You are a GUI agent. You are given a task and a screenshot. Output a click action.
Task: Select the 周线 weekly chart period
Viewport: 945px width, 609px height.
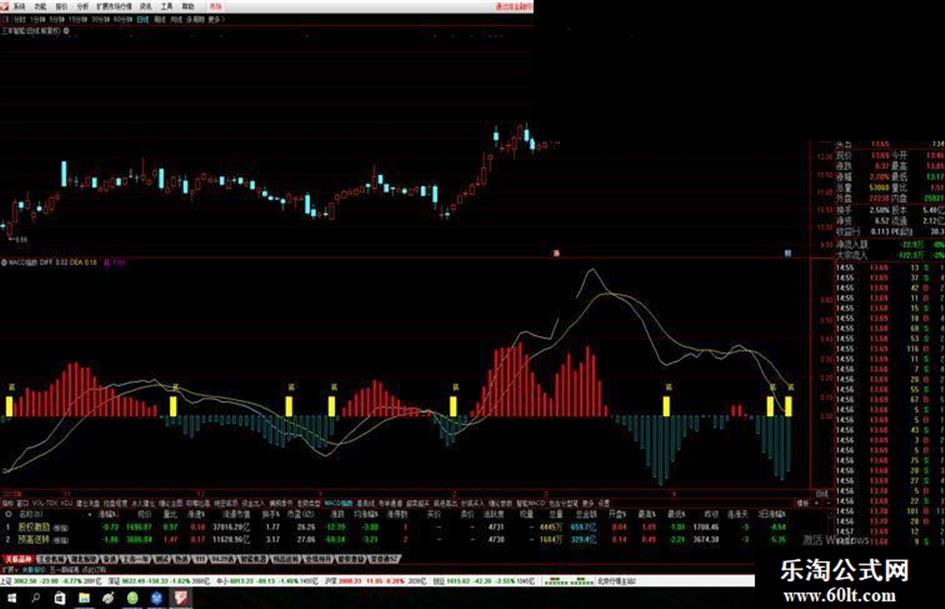[x=159, y=19]
